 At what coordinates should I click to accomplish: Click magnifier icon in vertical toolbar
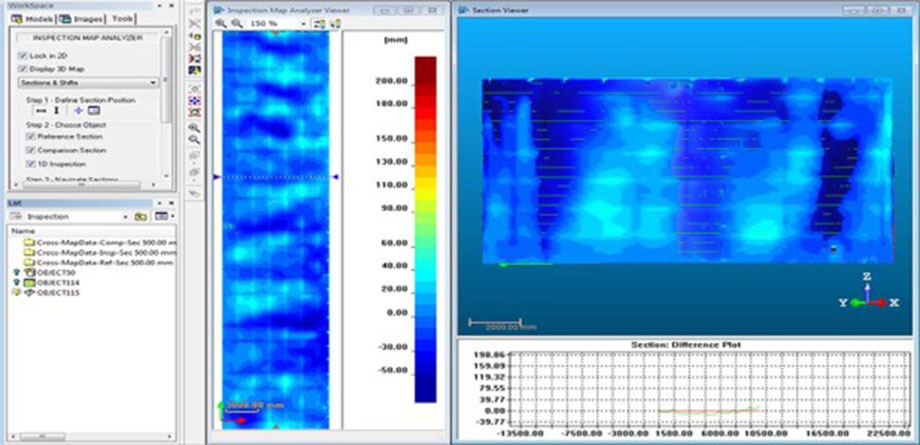pos(194,128)
